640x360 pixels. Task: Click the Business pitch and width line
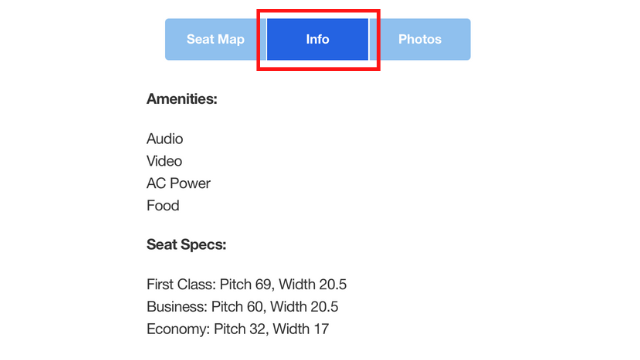[x=242, y=307]
